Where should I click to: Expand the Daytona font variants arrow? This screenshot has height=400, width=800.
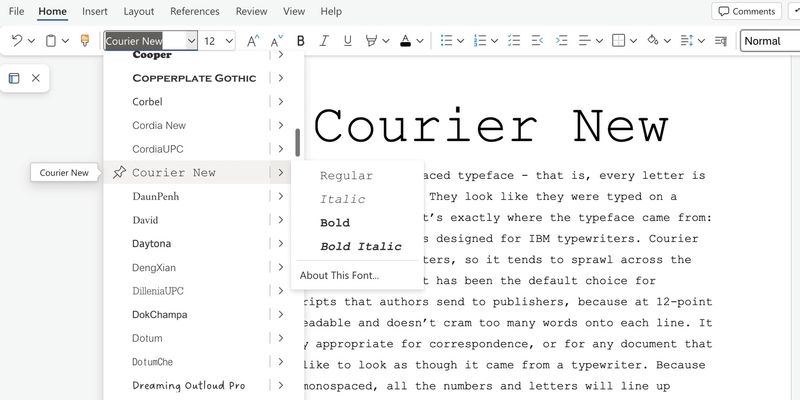point(281,243)
